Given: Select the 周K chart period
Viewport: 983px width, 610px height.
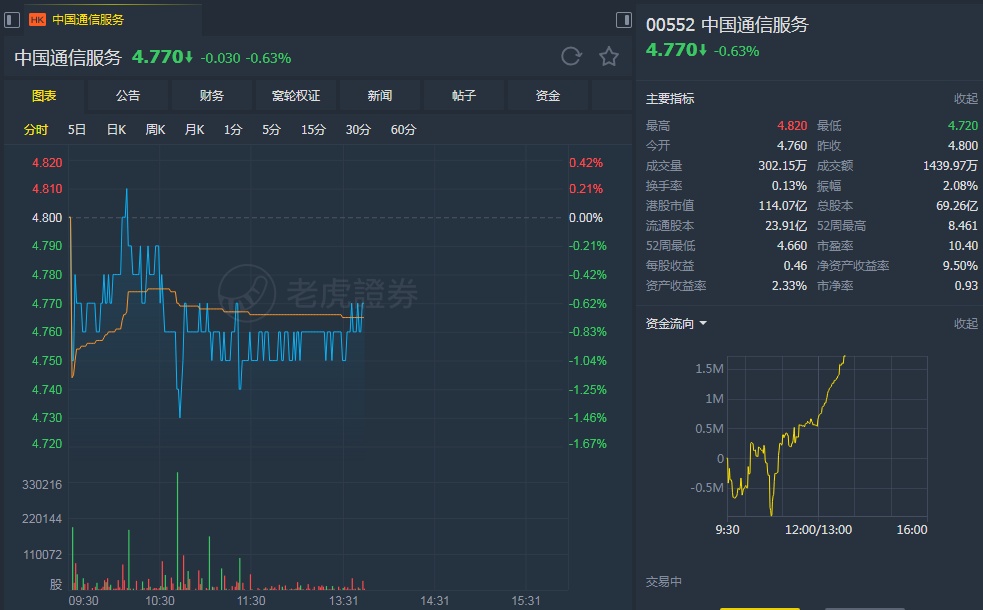Looking at the screenshot, I should coord(155,130).
